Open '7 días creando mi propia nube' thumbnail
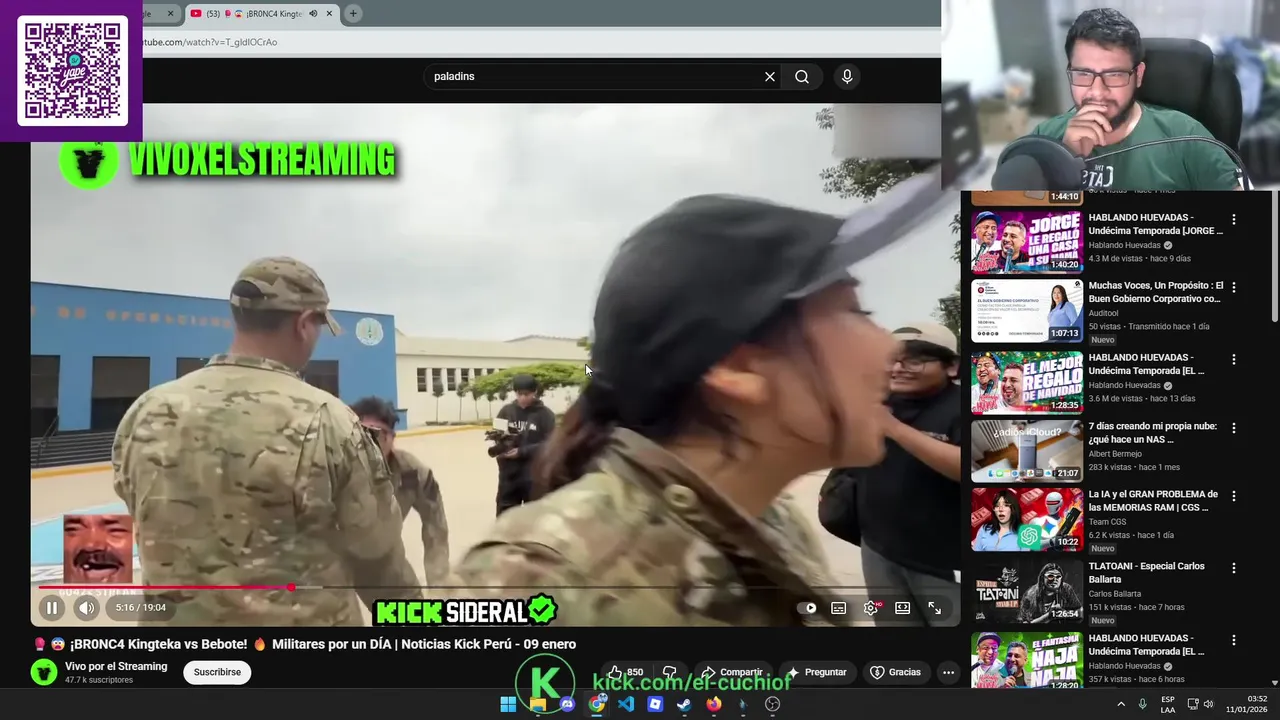 click(x=1027, y=450)
